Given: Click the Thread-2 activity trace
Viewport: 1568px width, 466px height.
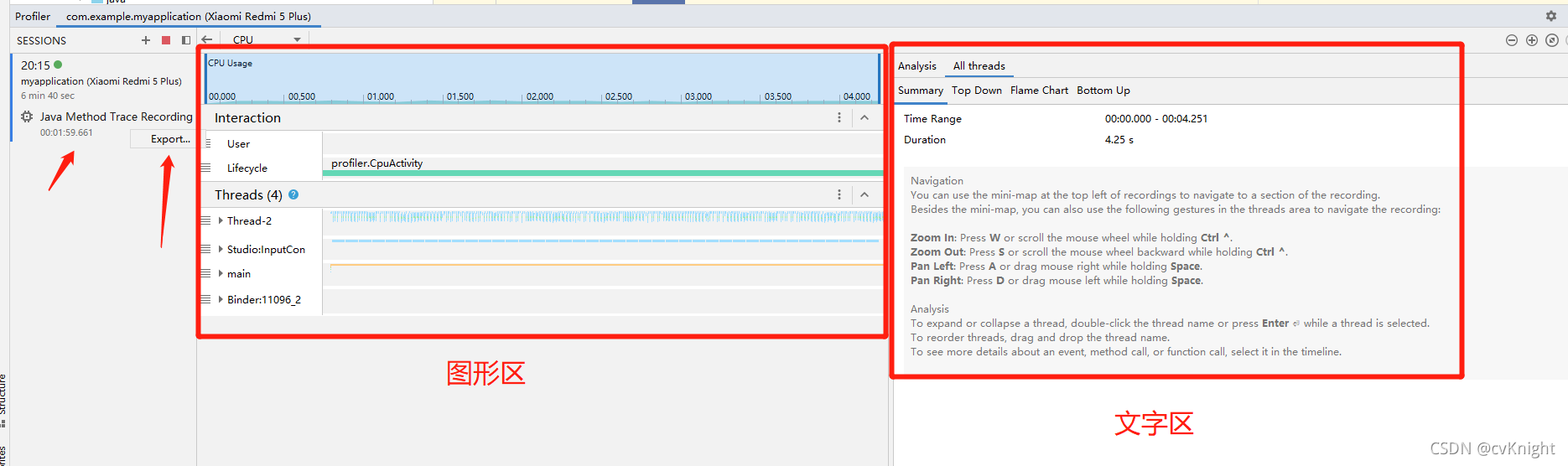Looking at the screenshot, I should [x=605, y=217].
